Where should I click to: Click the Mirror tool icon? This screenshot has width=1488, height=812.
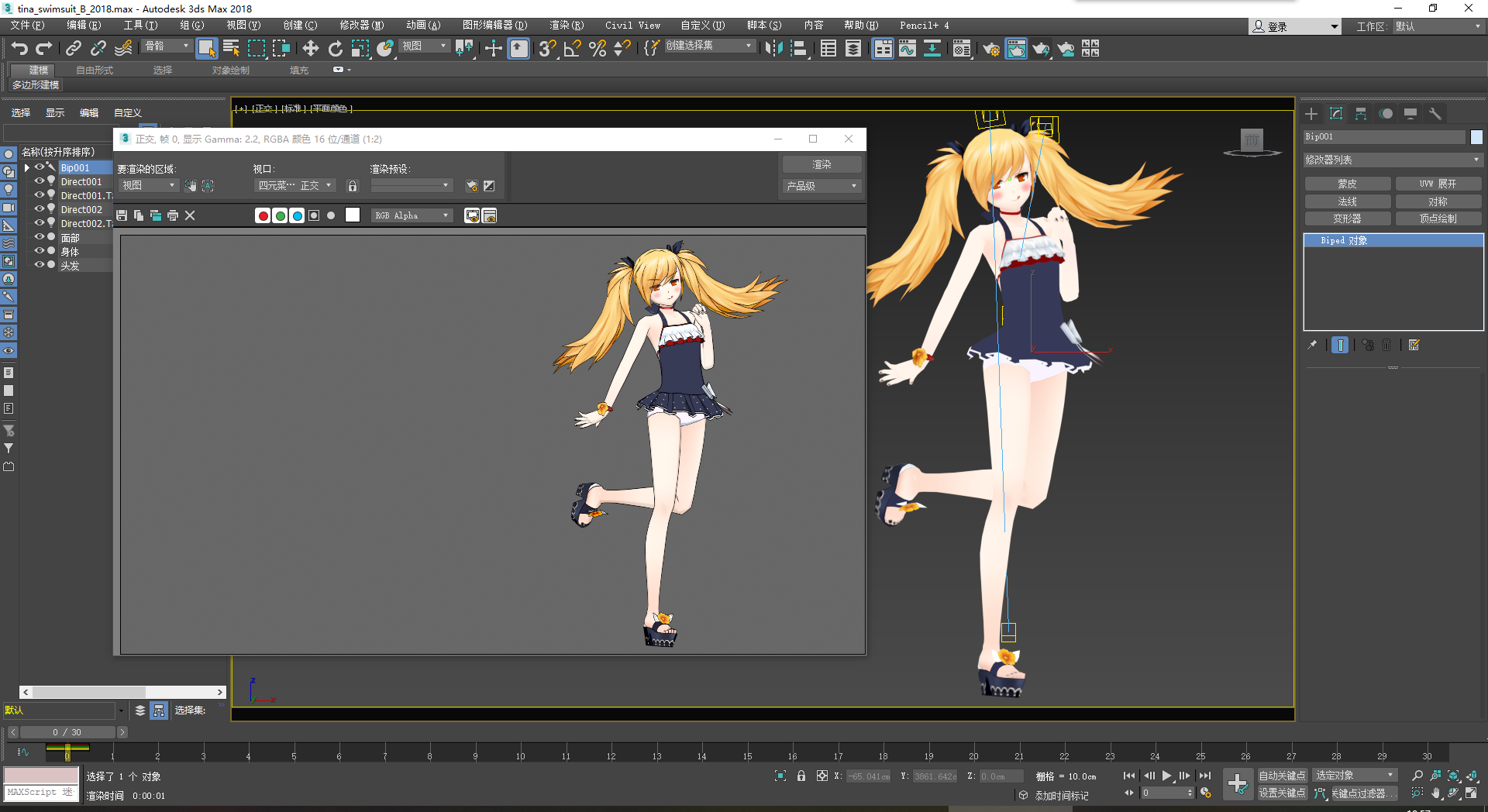773,49
